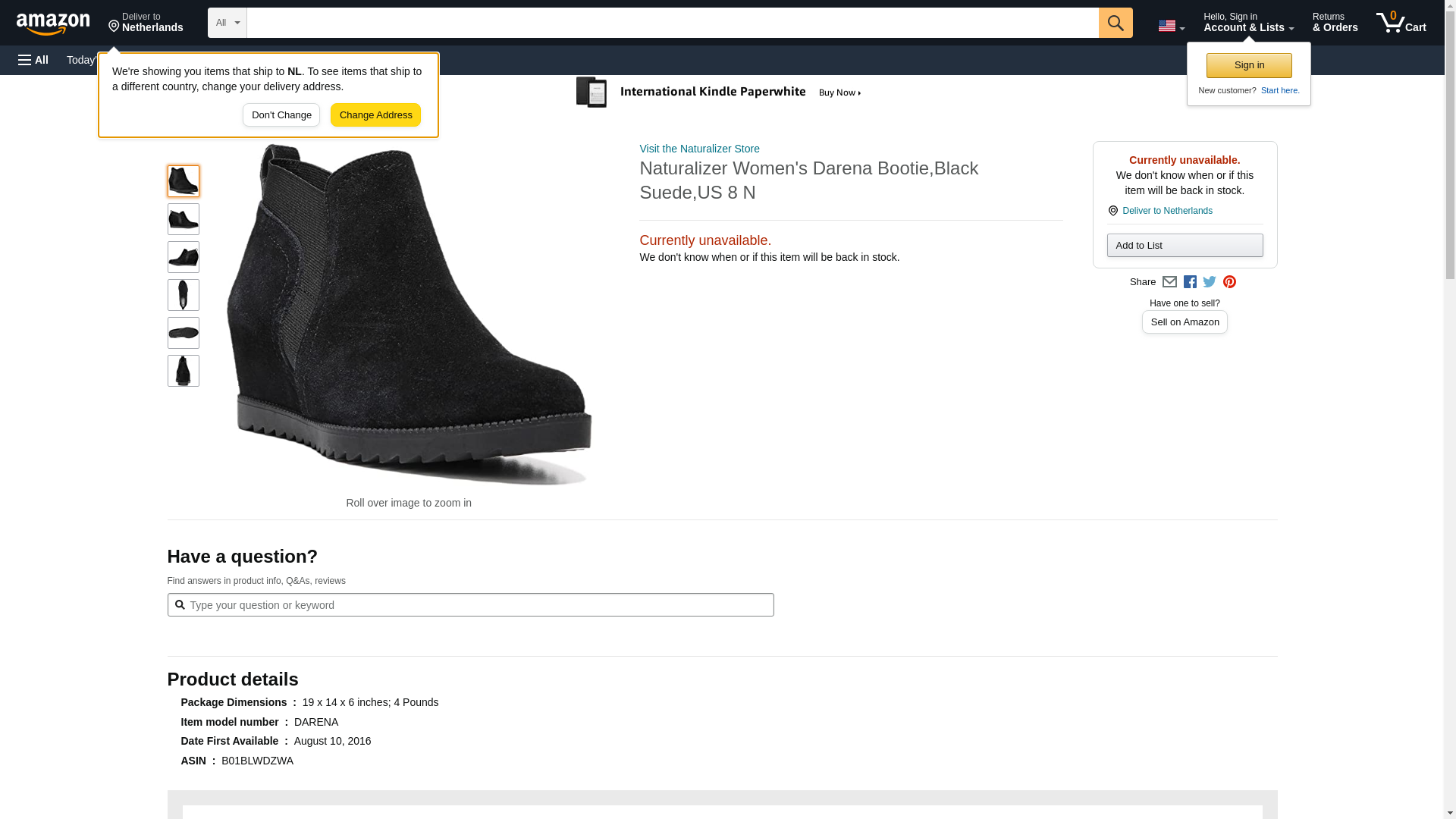This screenshot has width=1456, height=819.
Task: Click Don't Change button
Action: tap(281, 115)
